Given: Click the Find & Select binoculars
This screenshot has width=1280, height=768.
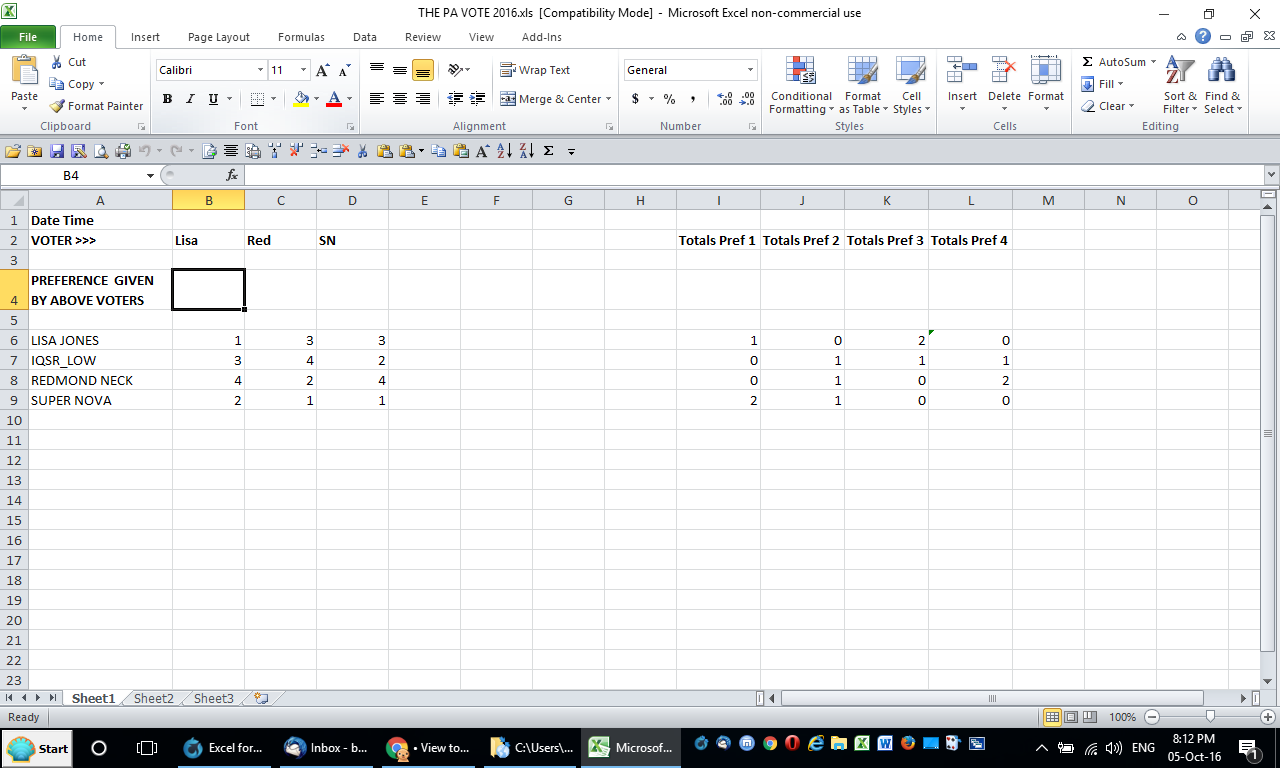Looking at the screenshot, I should point(1221,86).
